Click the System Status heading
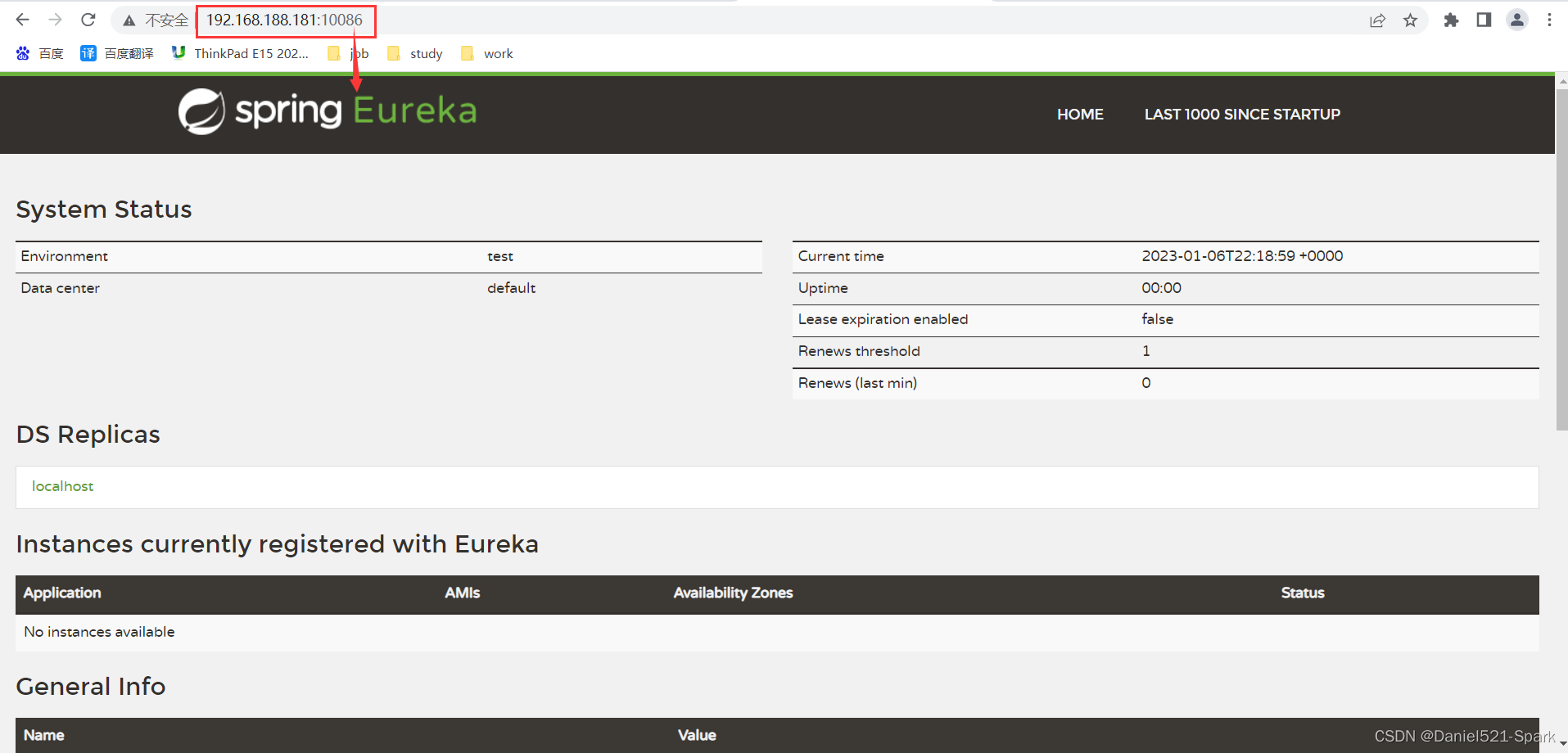1568x753 pixels. click(104, 210)
